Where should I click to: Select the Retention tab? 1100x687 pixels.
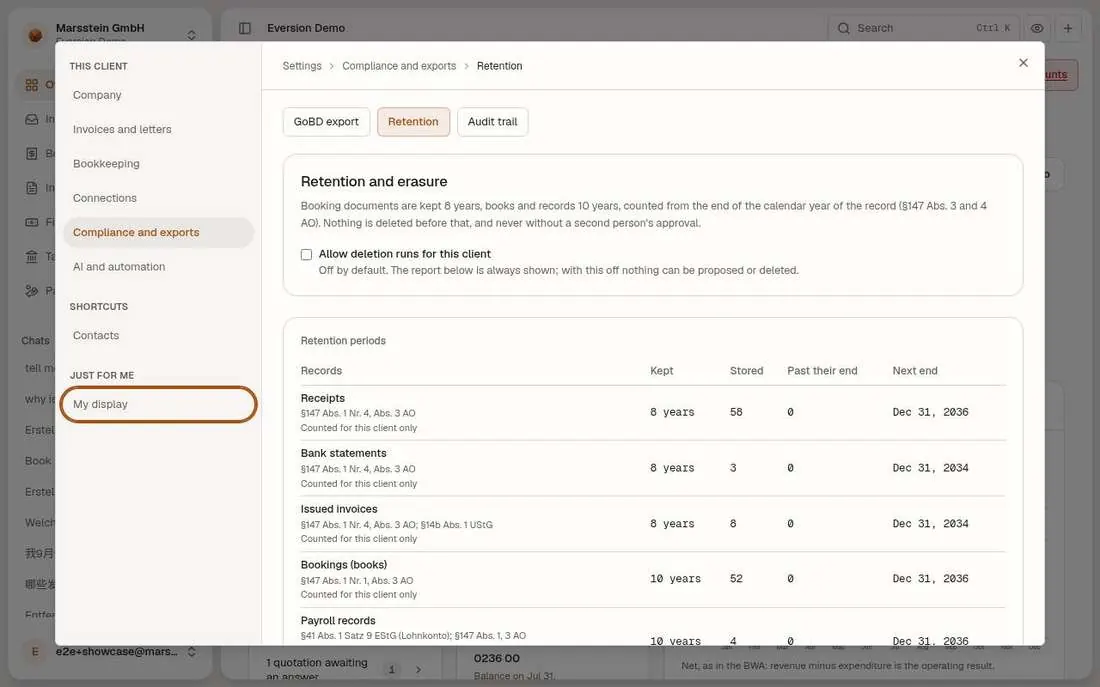(413, 121)
